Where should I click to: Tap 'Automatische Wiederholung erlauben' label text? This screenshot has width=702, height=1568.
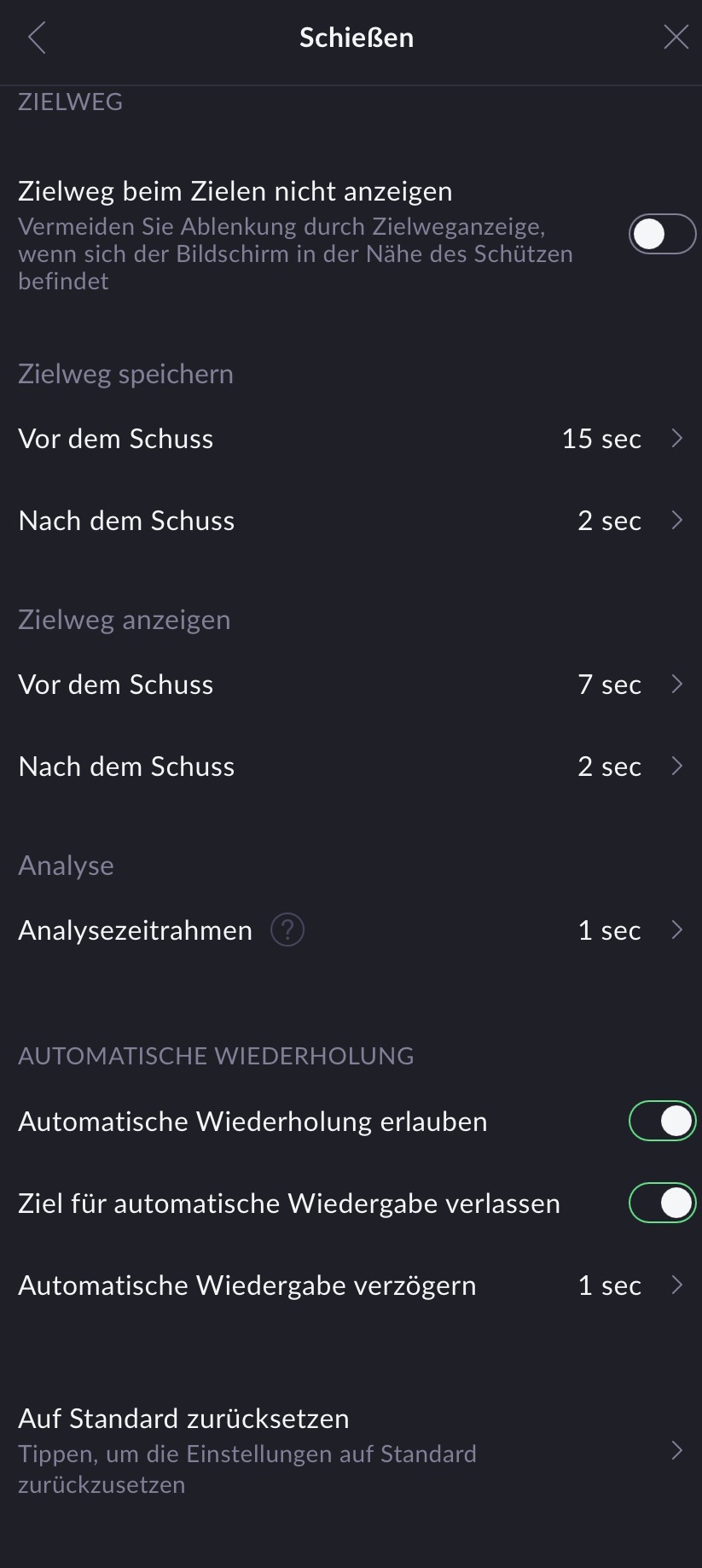(252, 1122)
